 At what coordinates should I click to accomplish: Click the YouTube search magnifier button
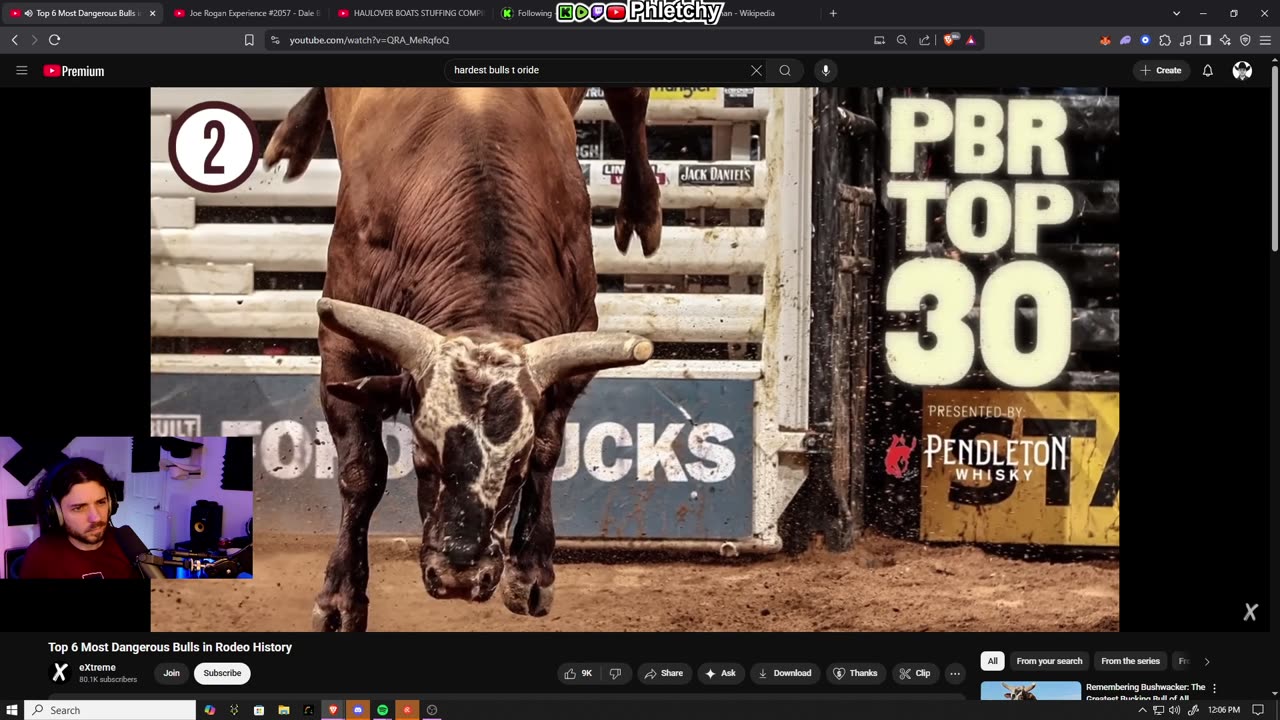pos(785,70)
